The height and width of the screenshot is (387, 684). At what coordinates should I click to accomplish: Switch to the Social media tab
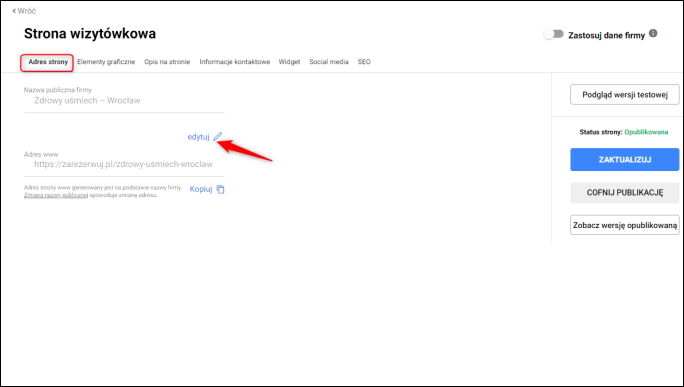point(329,62)
